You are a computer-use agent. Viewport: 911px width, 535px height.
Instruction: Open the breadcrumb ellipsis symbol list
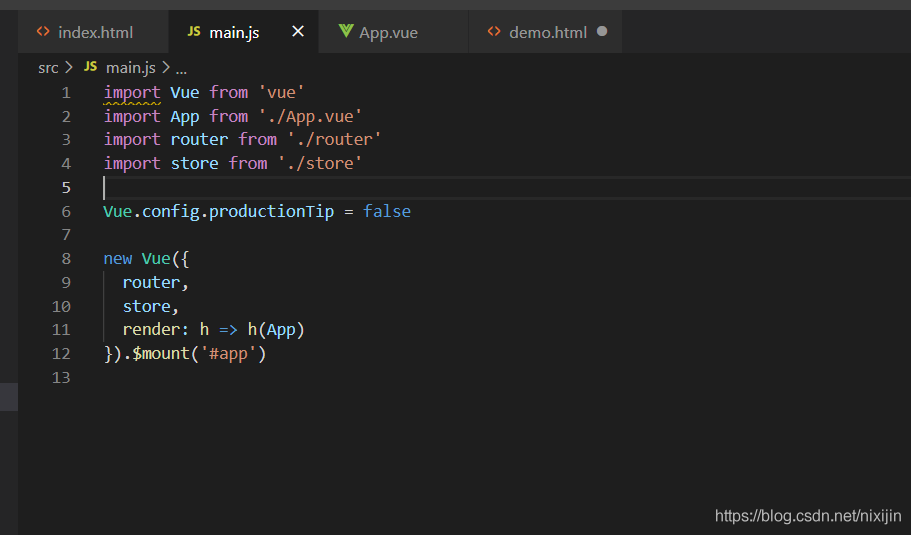[x=181, y=70]
